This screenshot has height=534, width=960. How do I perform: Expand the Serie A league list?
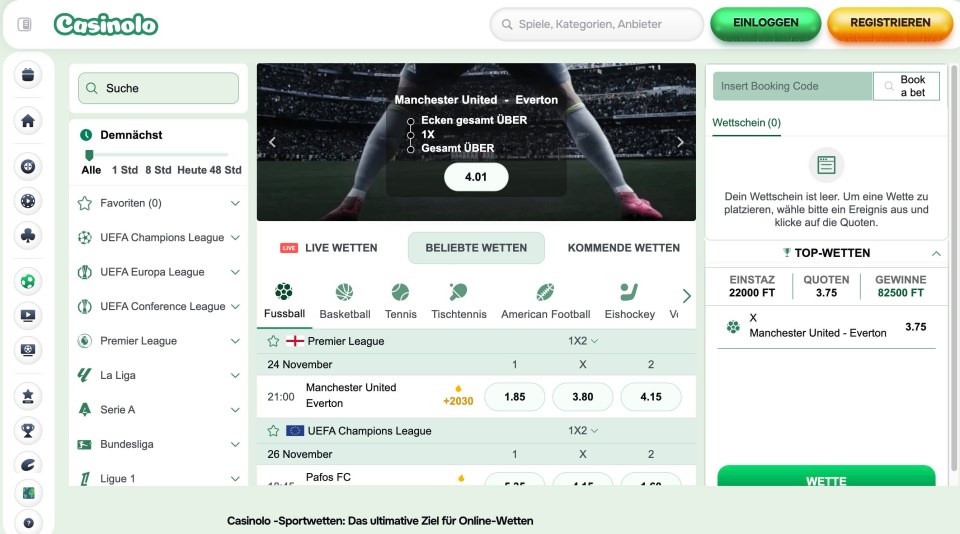(235, 410)
